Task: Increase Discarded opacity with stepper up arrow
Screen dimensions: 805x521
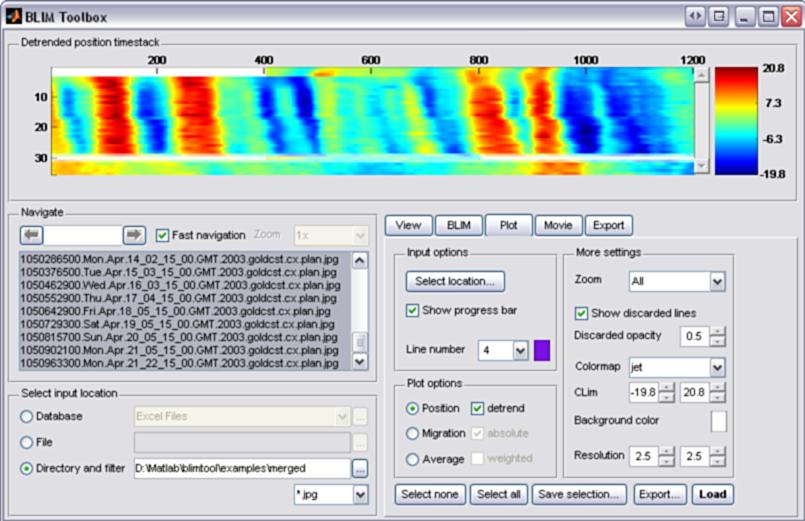Action: (x=718, y=332)
